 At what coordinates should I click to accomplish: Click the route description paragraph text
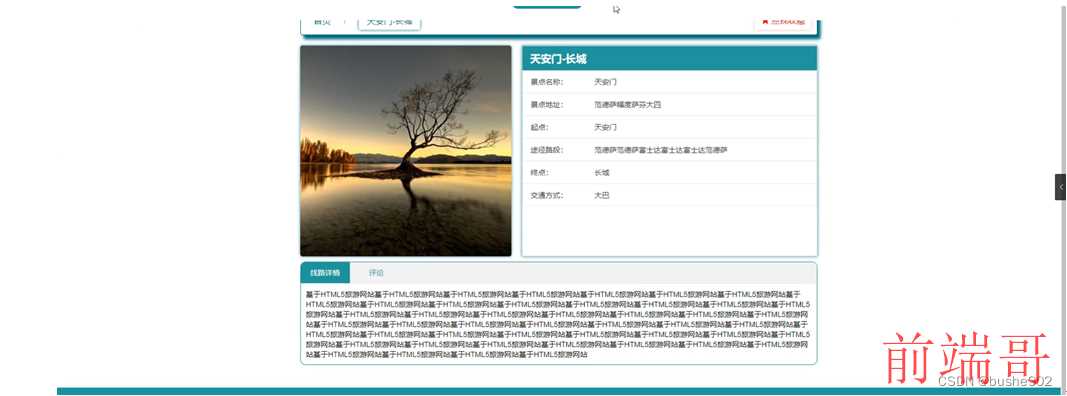(558, 325)
